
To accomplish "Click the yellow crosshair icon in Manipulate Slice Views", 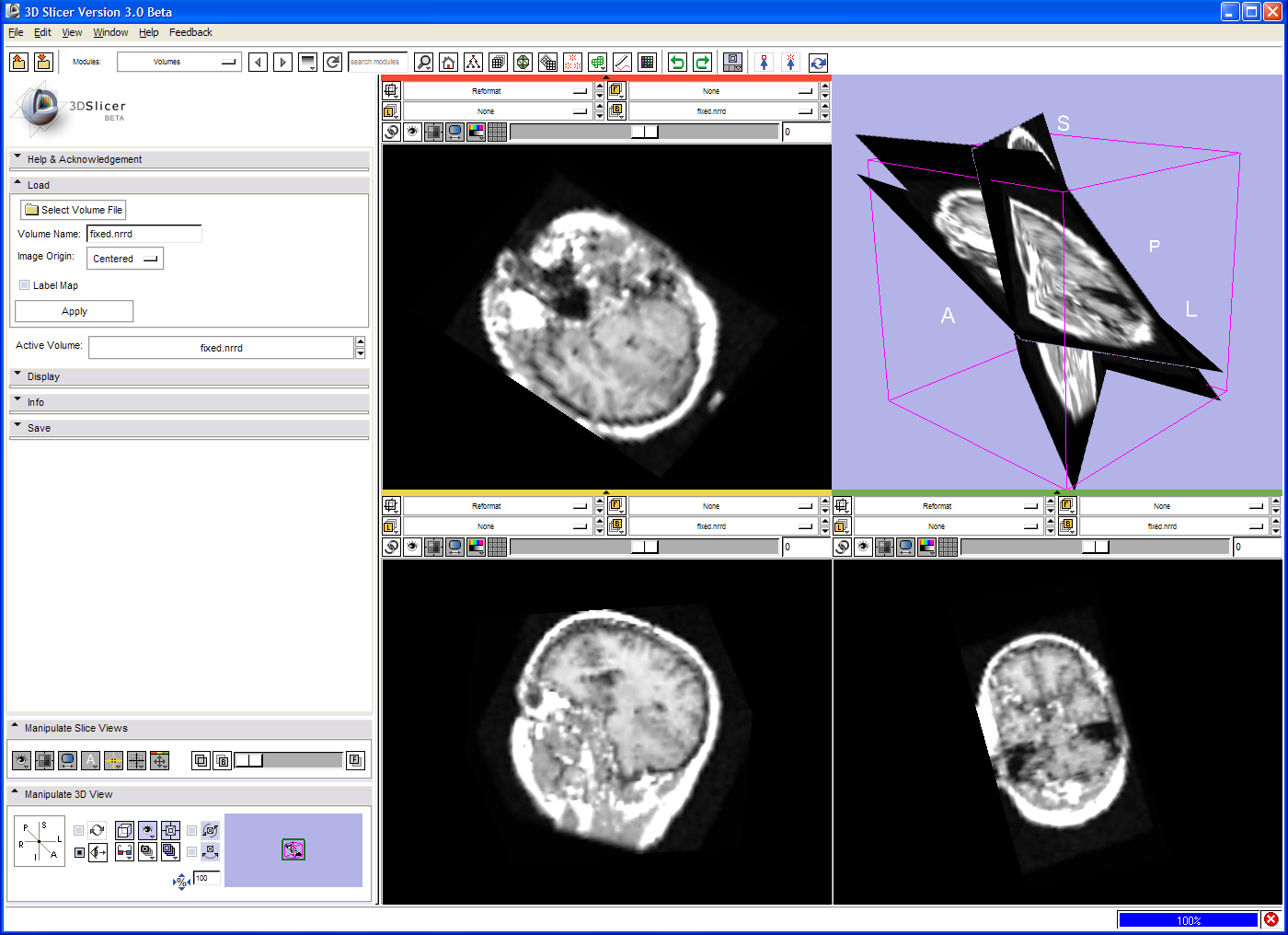I will pos(113,760).
